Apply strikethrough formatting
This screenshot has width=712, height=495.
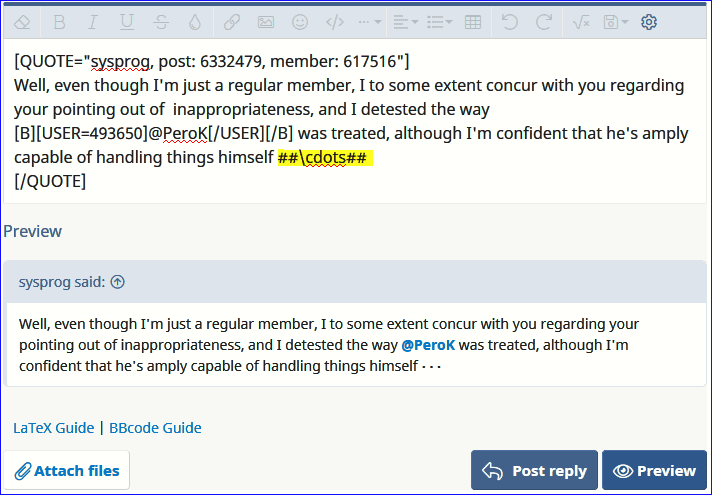tap(161, 22)
